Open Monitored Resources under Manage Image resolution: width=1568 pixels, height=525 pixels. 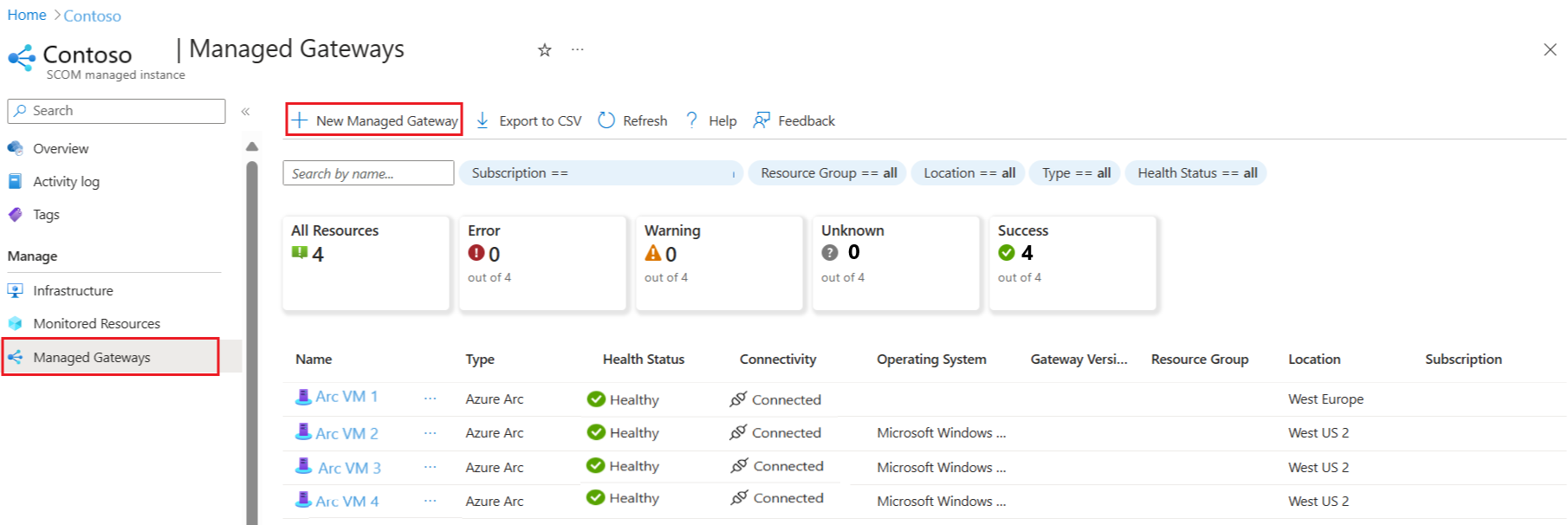tap(96, 323)
